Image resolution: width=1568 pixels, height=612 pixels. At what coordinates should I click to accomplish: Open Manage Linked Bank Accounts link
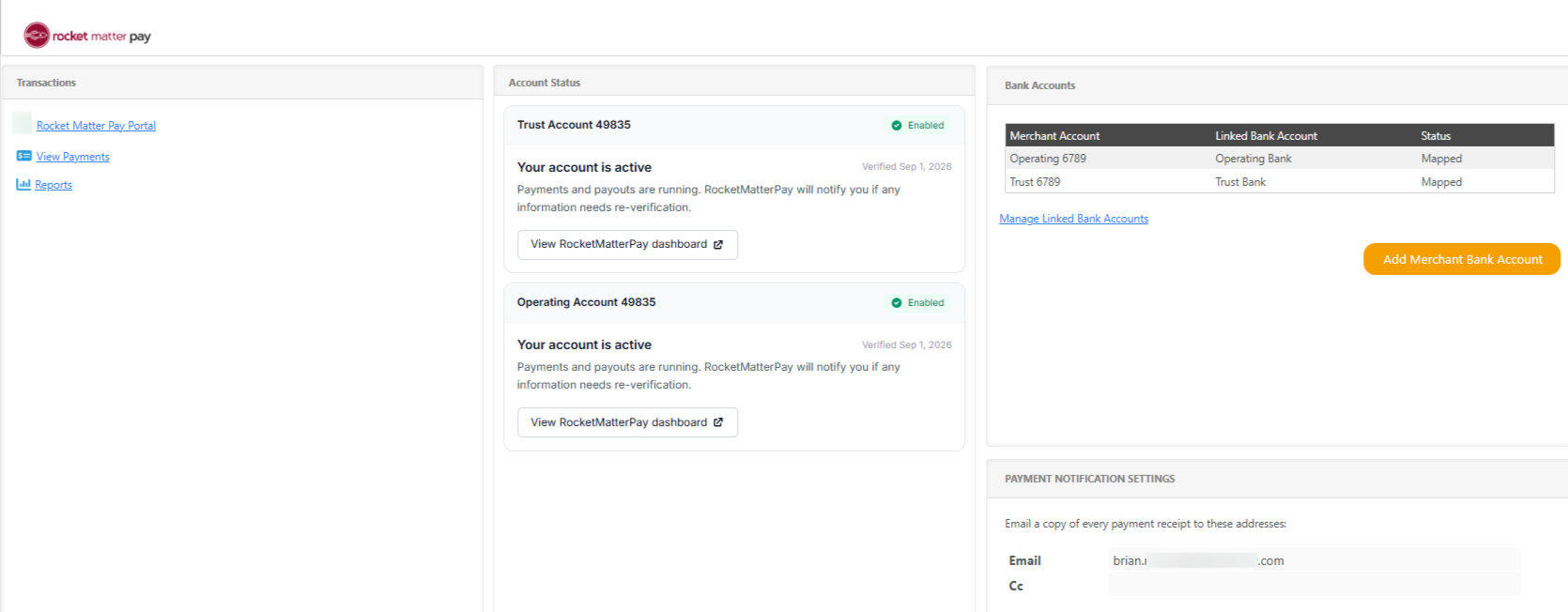(1073, 219)
